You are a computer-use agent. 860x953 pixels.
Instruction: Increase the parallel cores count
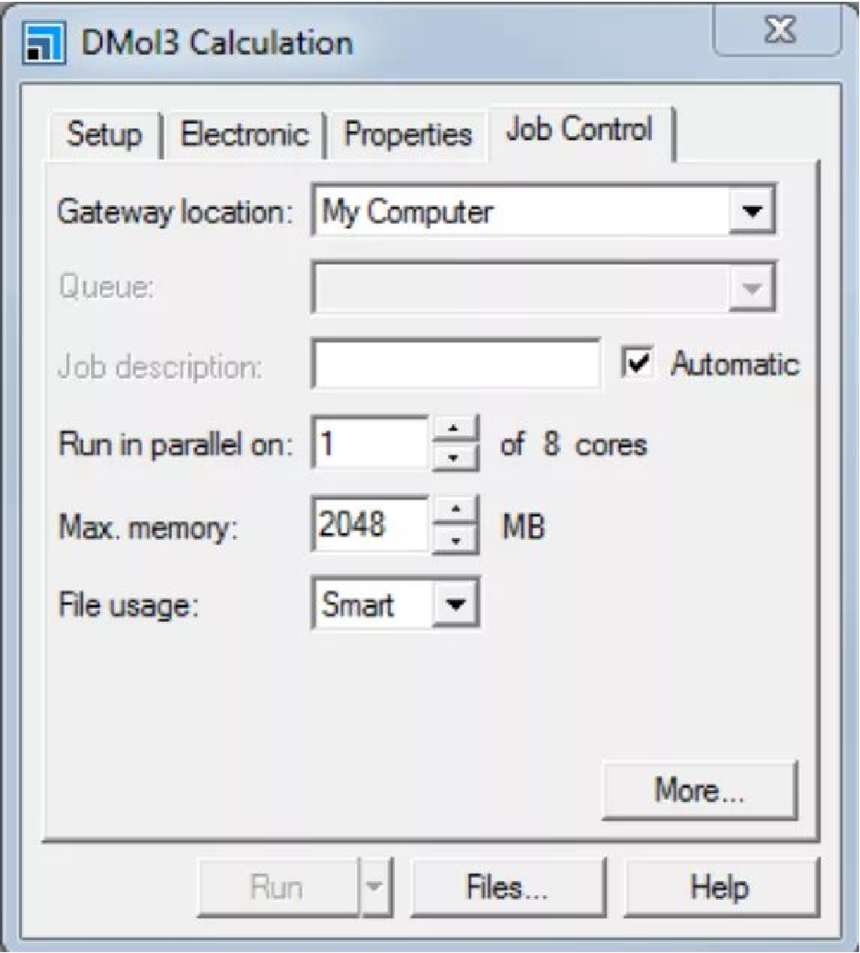(x=455, y=429)
